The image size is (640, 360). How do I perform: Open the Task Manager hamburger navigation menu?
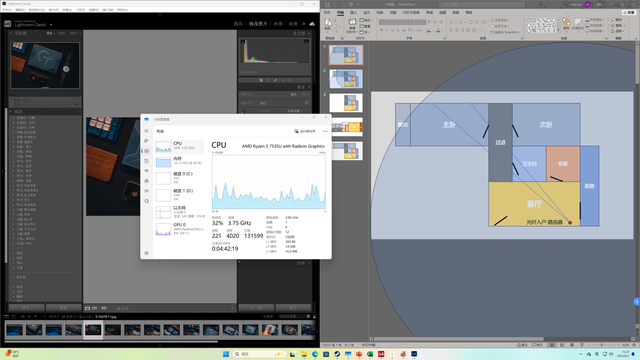(x=146, y=131)
